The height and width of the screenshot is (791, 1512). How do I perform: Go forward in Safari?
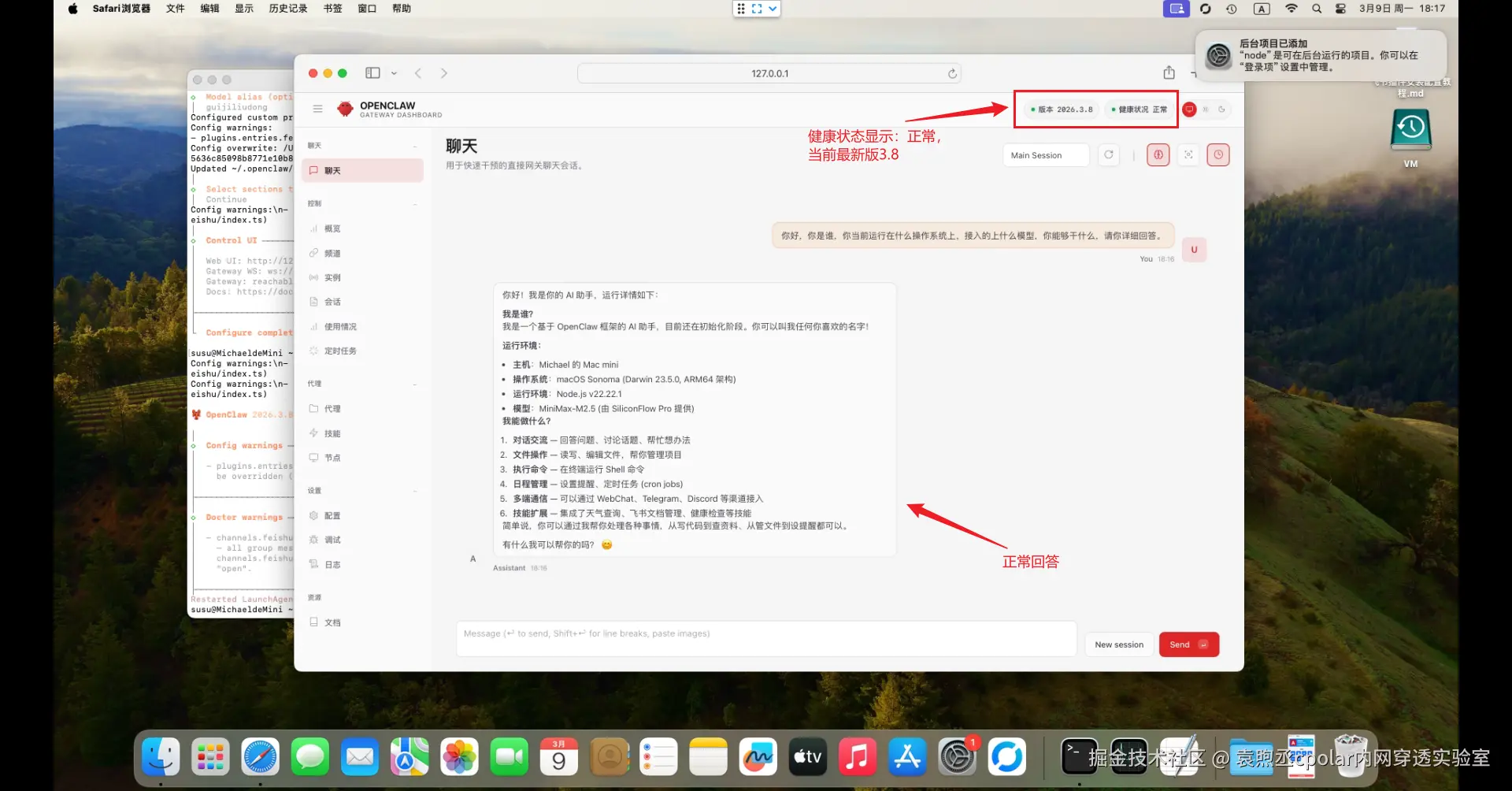(444, 73)
